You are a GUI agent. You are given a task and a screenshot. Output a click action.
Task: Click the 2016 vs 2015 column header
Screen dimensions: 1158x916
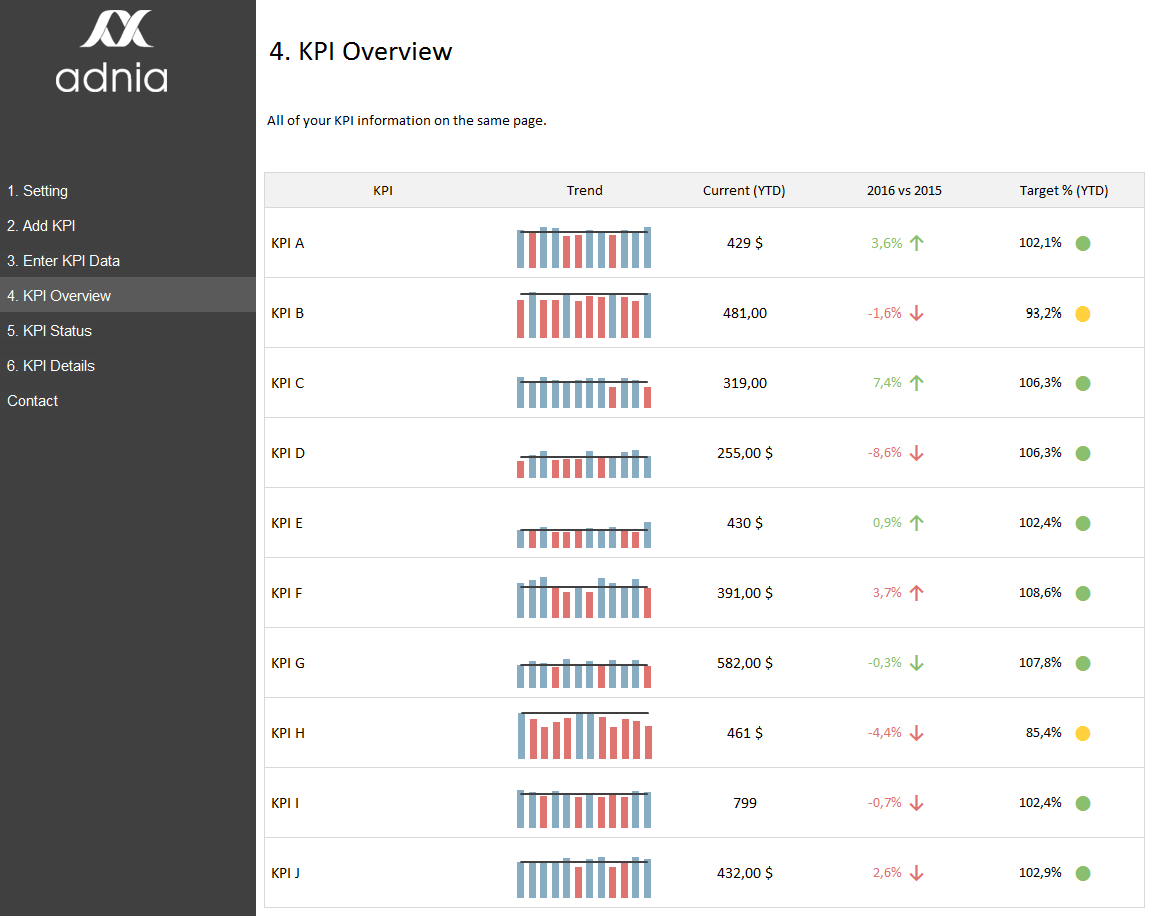click(x=904, y=191)
